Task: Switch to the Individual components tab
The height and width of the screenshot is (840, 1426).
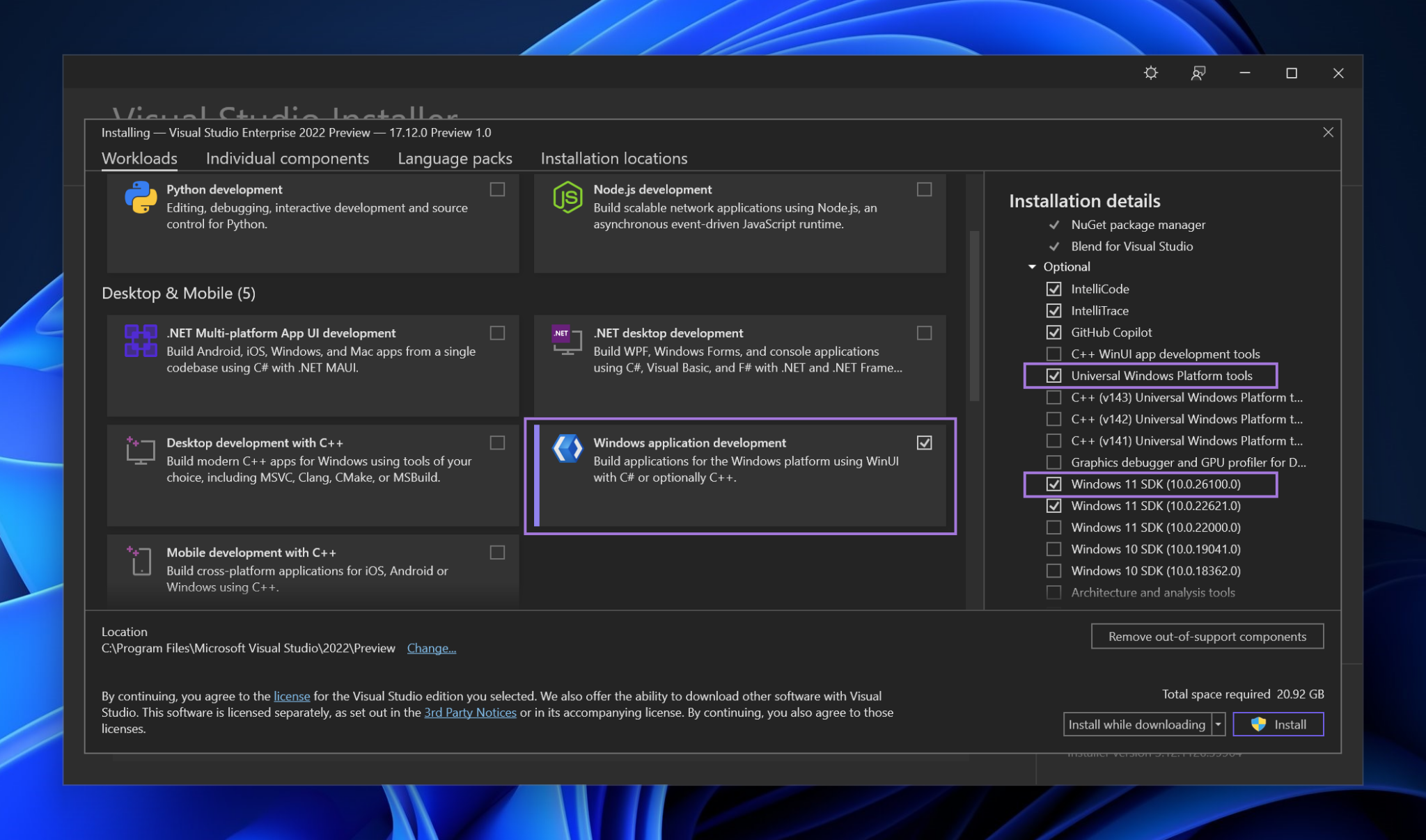Action: [x=287, y=158]
